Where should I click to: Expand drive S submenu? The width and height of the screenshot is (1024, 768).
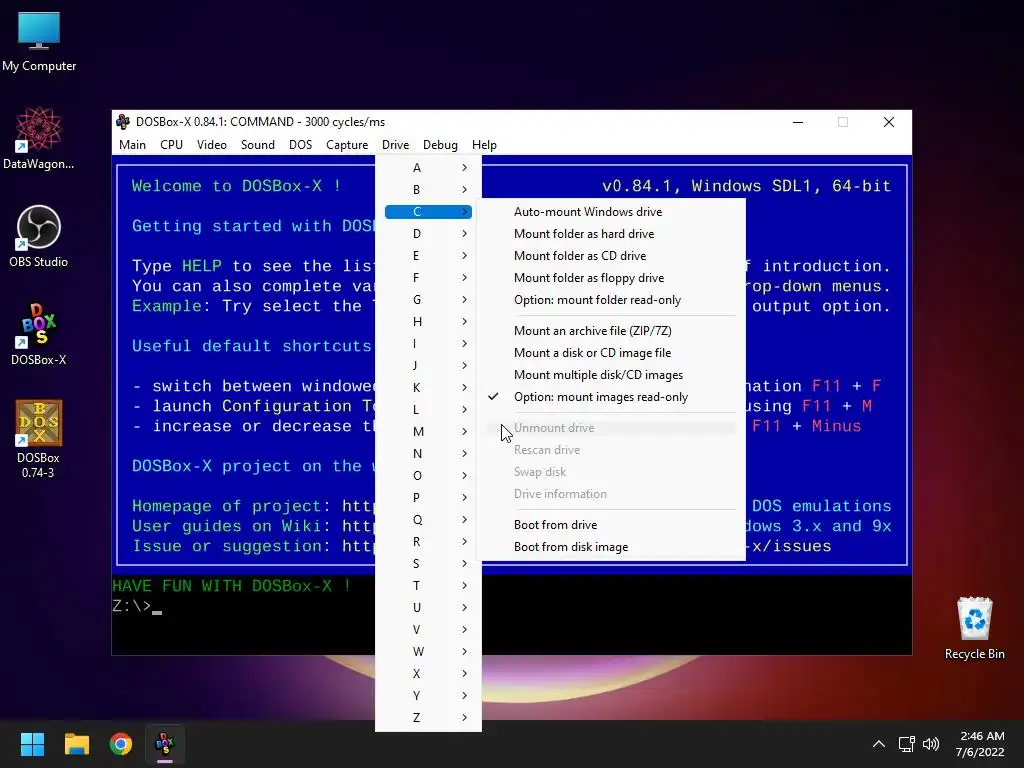pos(428,564)
